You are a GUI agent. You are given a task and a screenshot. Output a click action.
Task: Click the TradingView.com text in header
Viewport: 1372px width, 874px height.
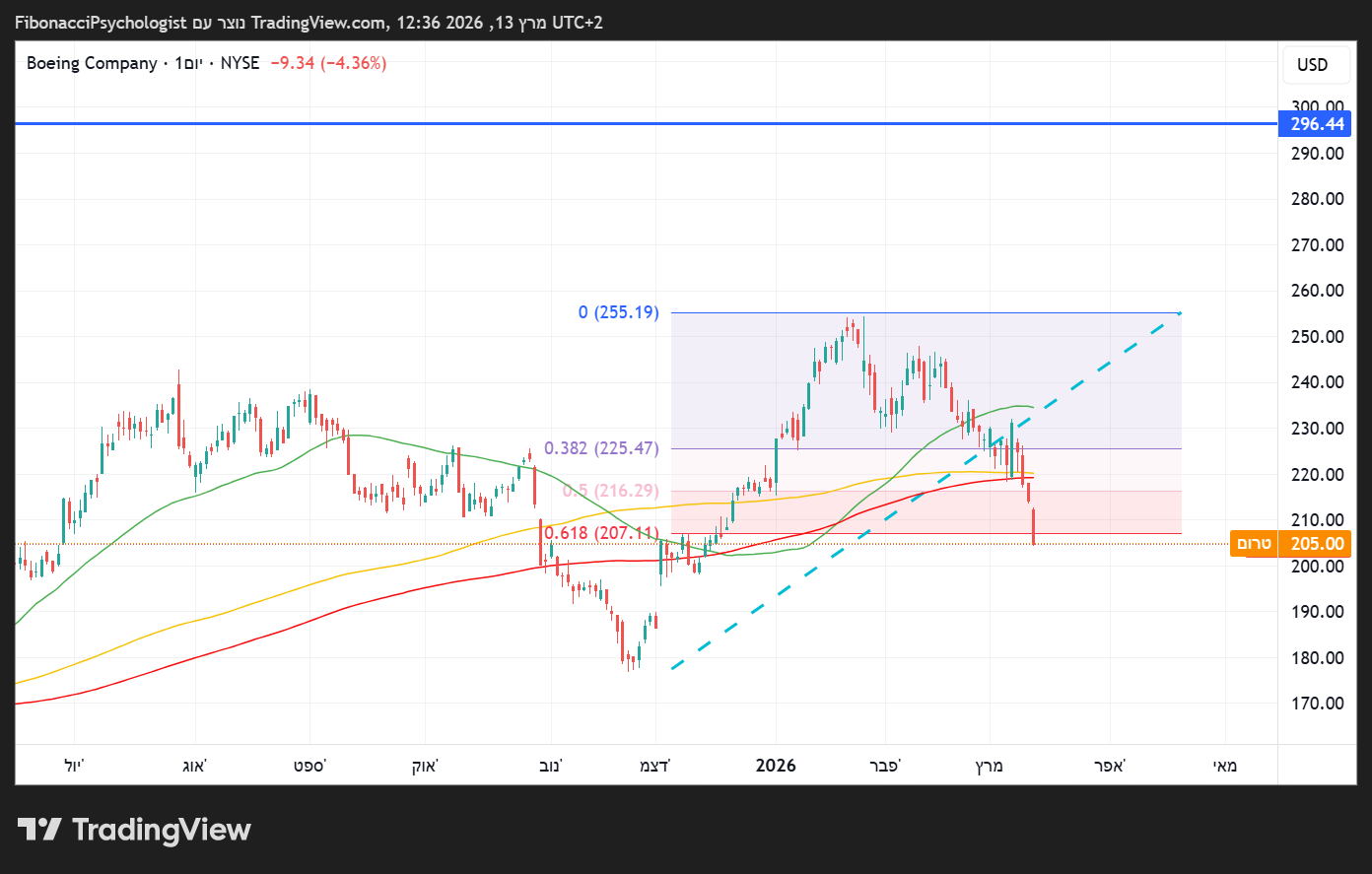click(319, 22)
